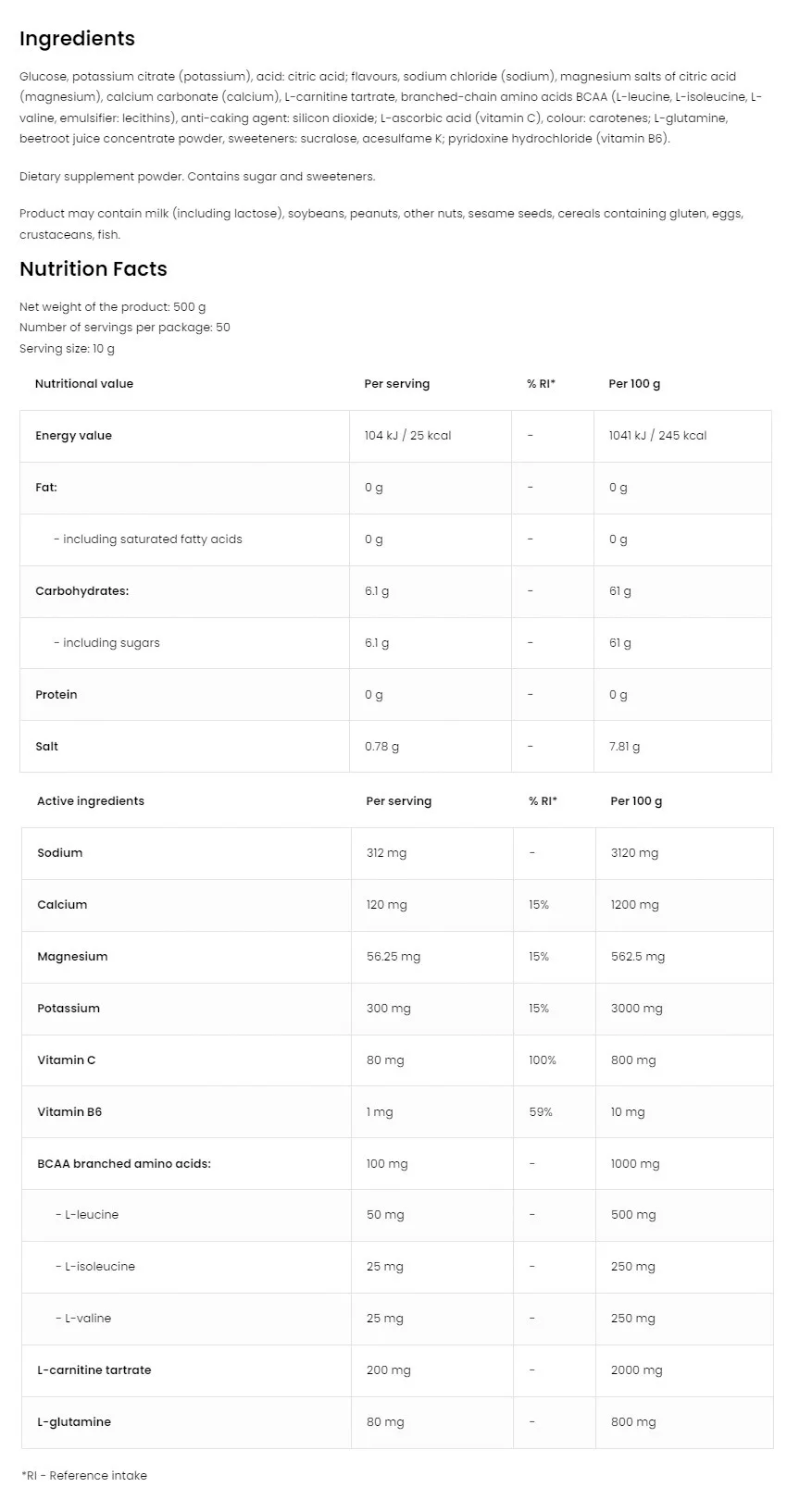Click the Salt per serving value 0.78 g
Screen dimensions: 787x1512
click(381, 747)
